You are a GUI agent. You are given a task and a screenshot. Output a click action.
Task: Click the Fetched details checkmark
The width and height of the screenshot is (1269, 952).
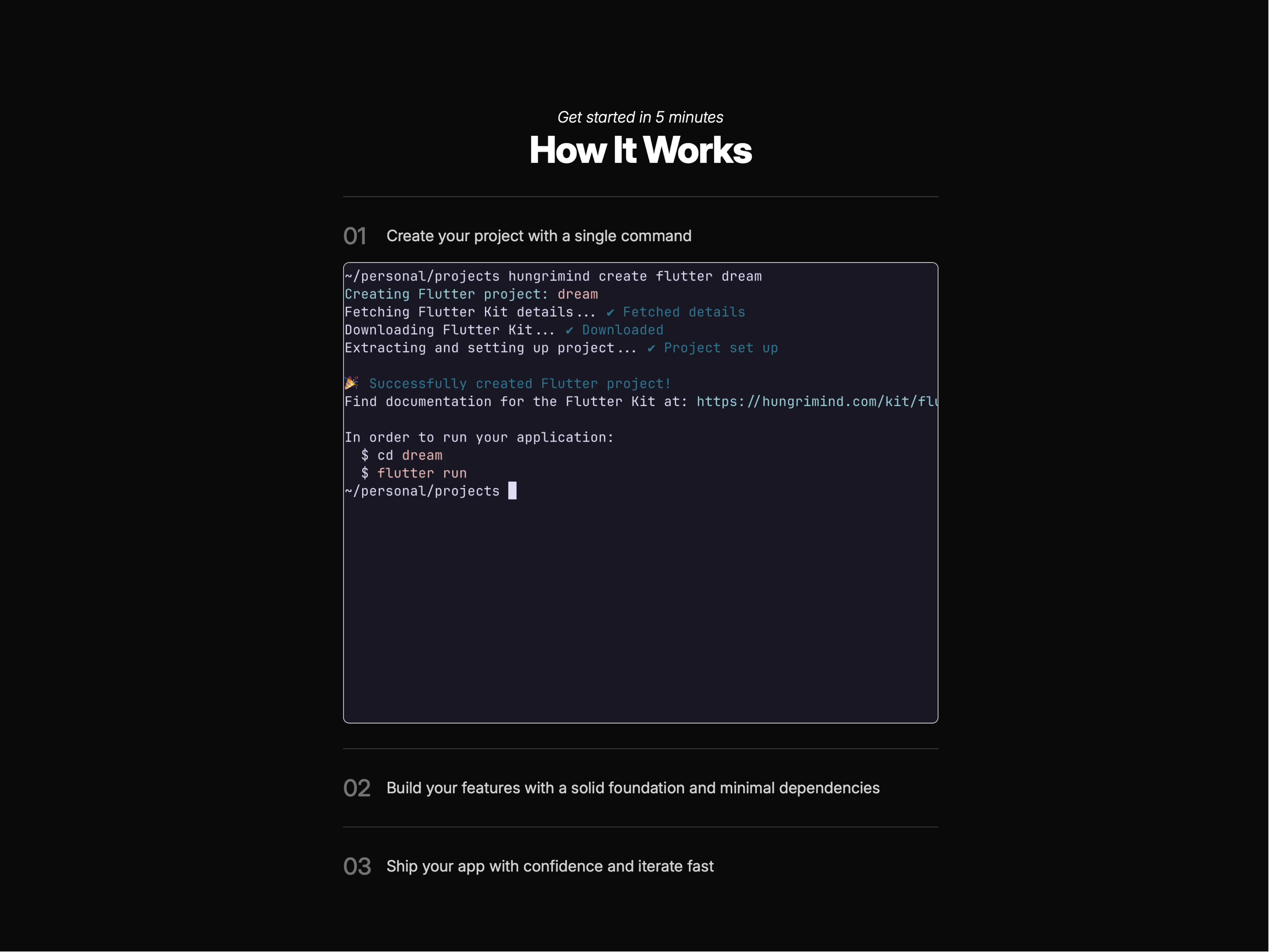(610, 312)
